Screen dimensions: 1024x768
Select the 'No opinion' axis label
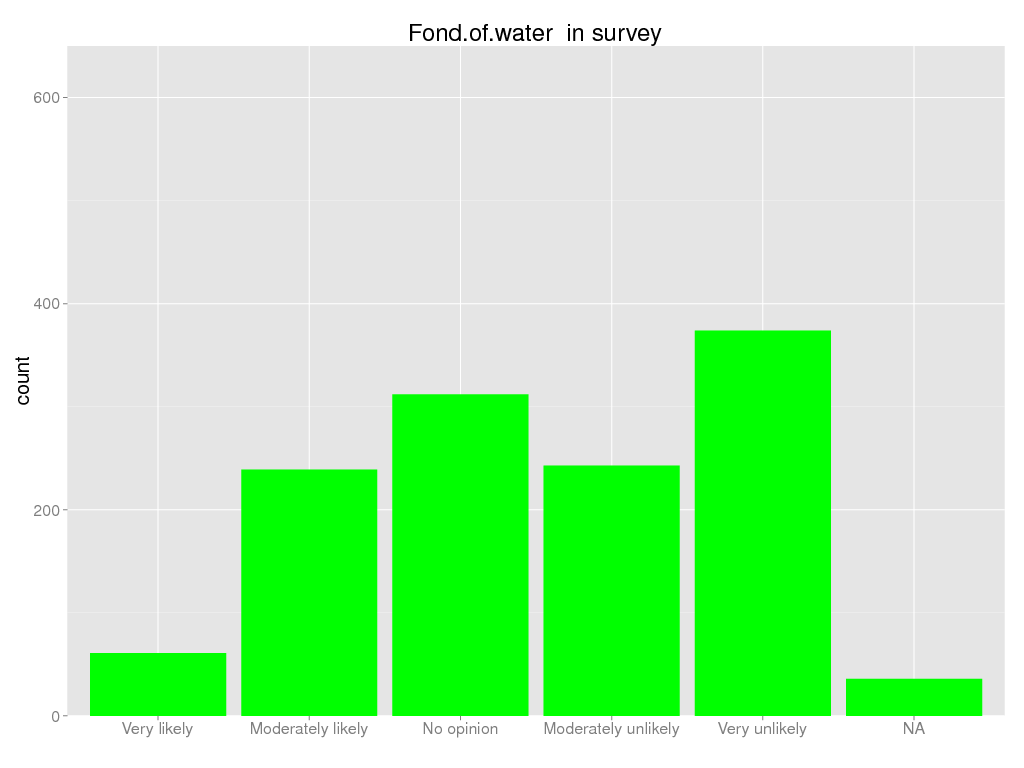click(460, 729)
